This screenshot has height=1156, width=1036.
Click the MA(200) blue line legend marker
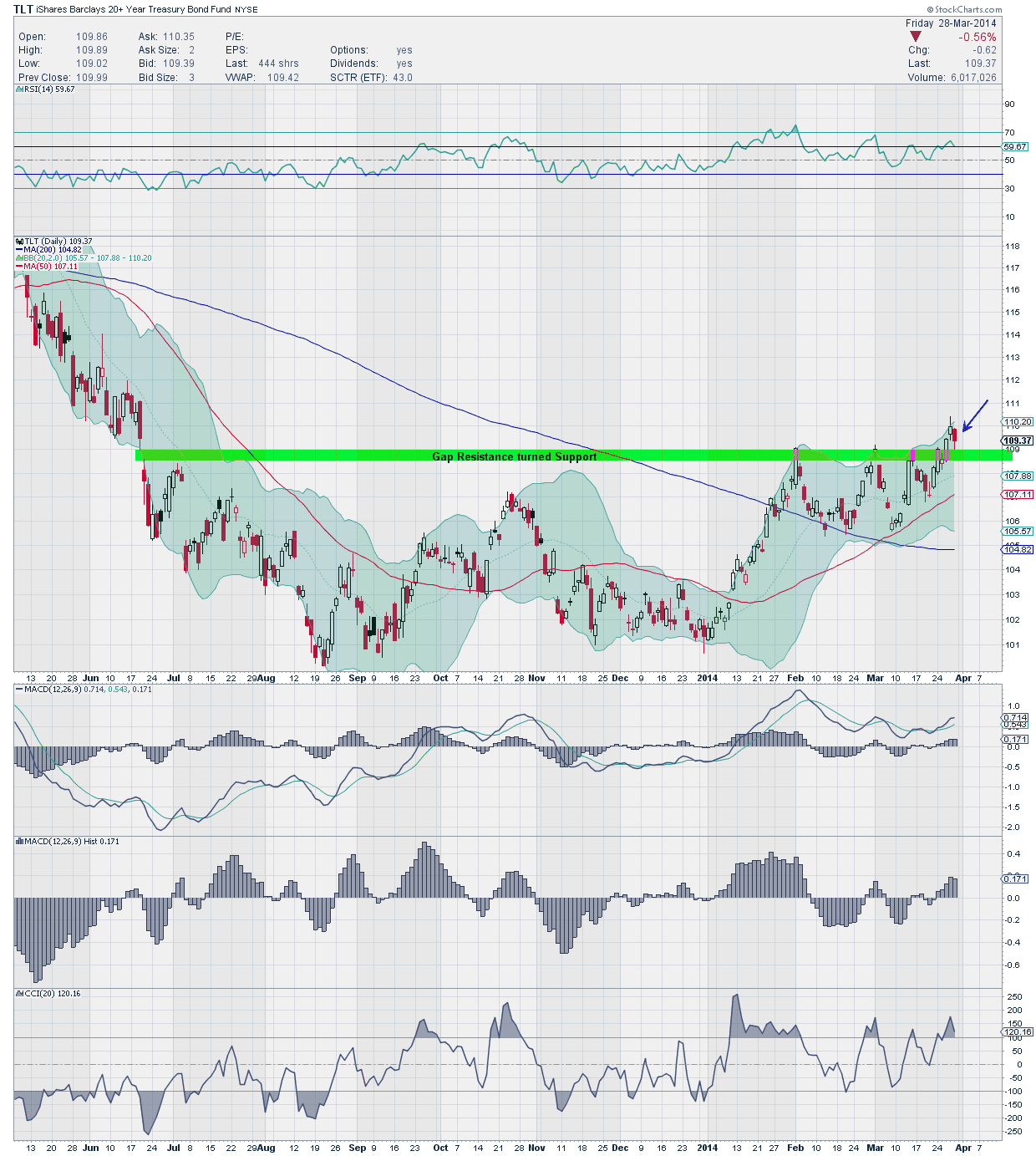point(18,249)
